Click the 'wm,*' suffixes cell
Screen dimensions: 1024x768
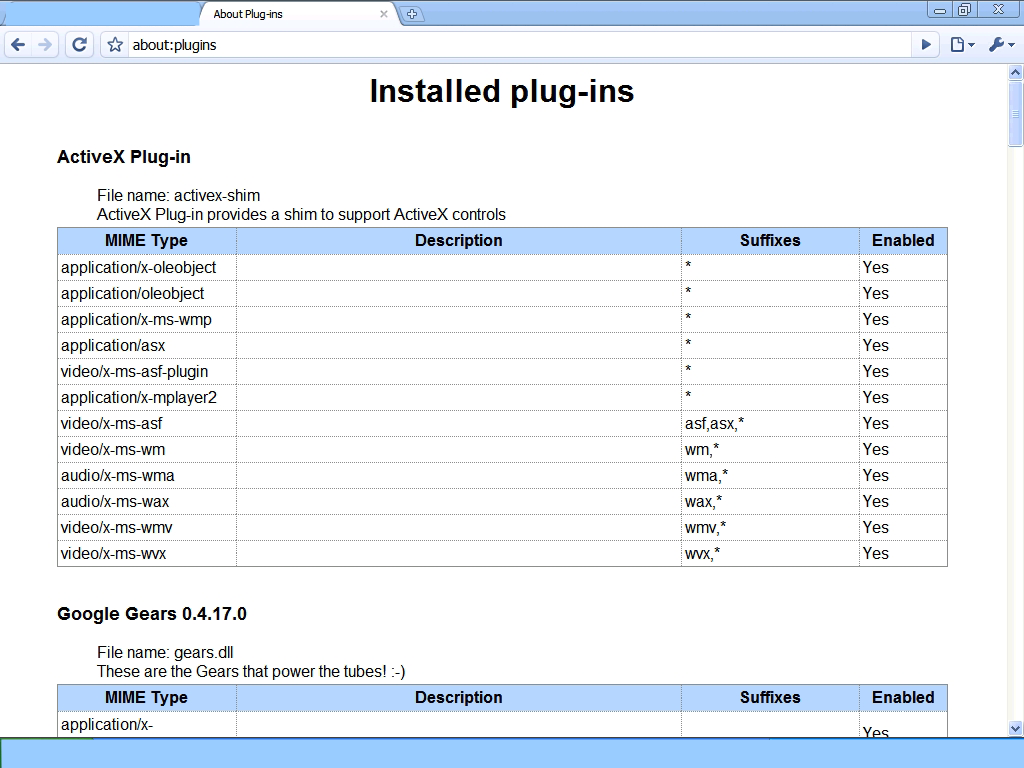tap(770, 450)
